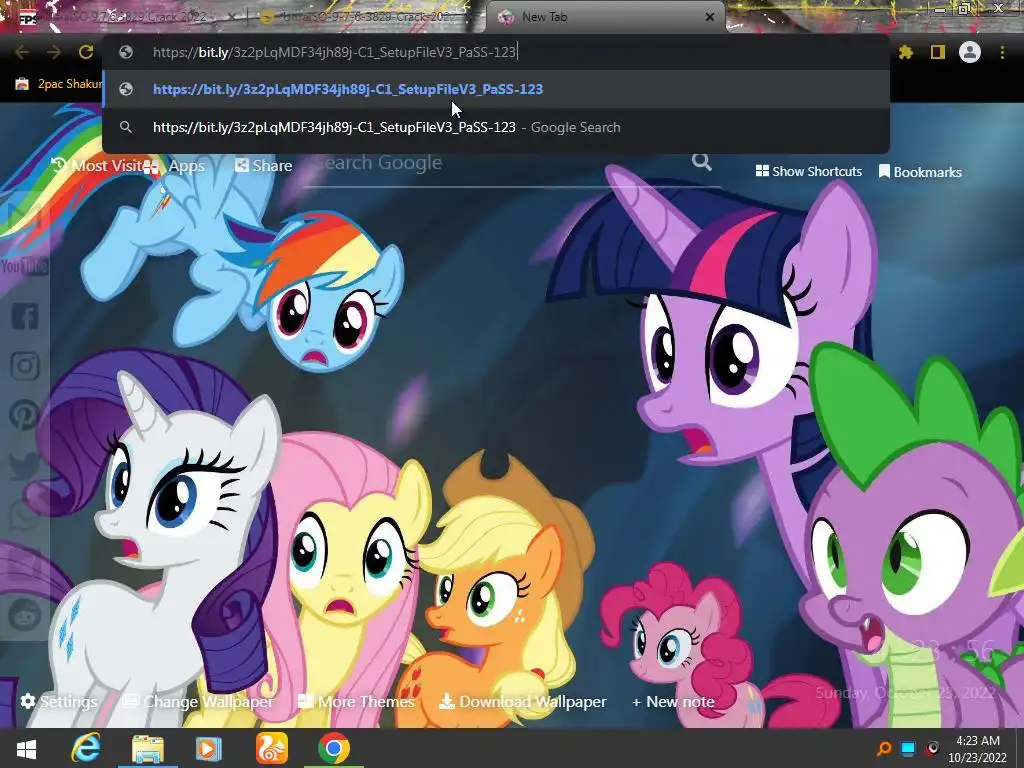The width and height of the screenshot is (1024, 768).
Task: Click inside the address bar URL
Action: click(x=334, y=52)
